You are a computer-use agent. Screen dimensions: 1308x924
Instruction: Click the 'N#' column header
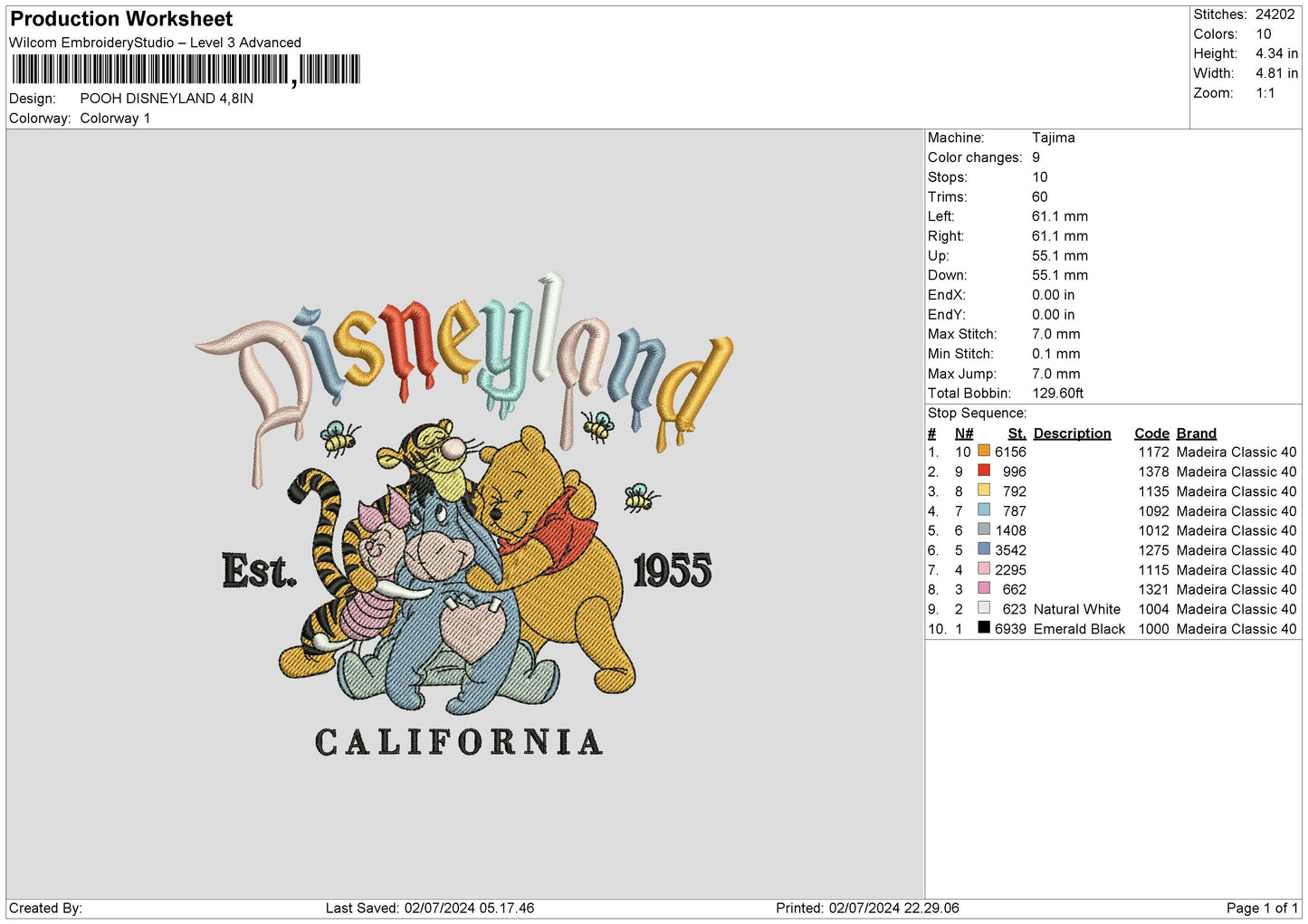(964, 433)
